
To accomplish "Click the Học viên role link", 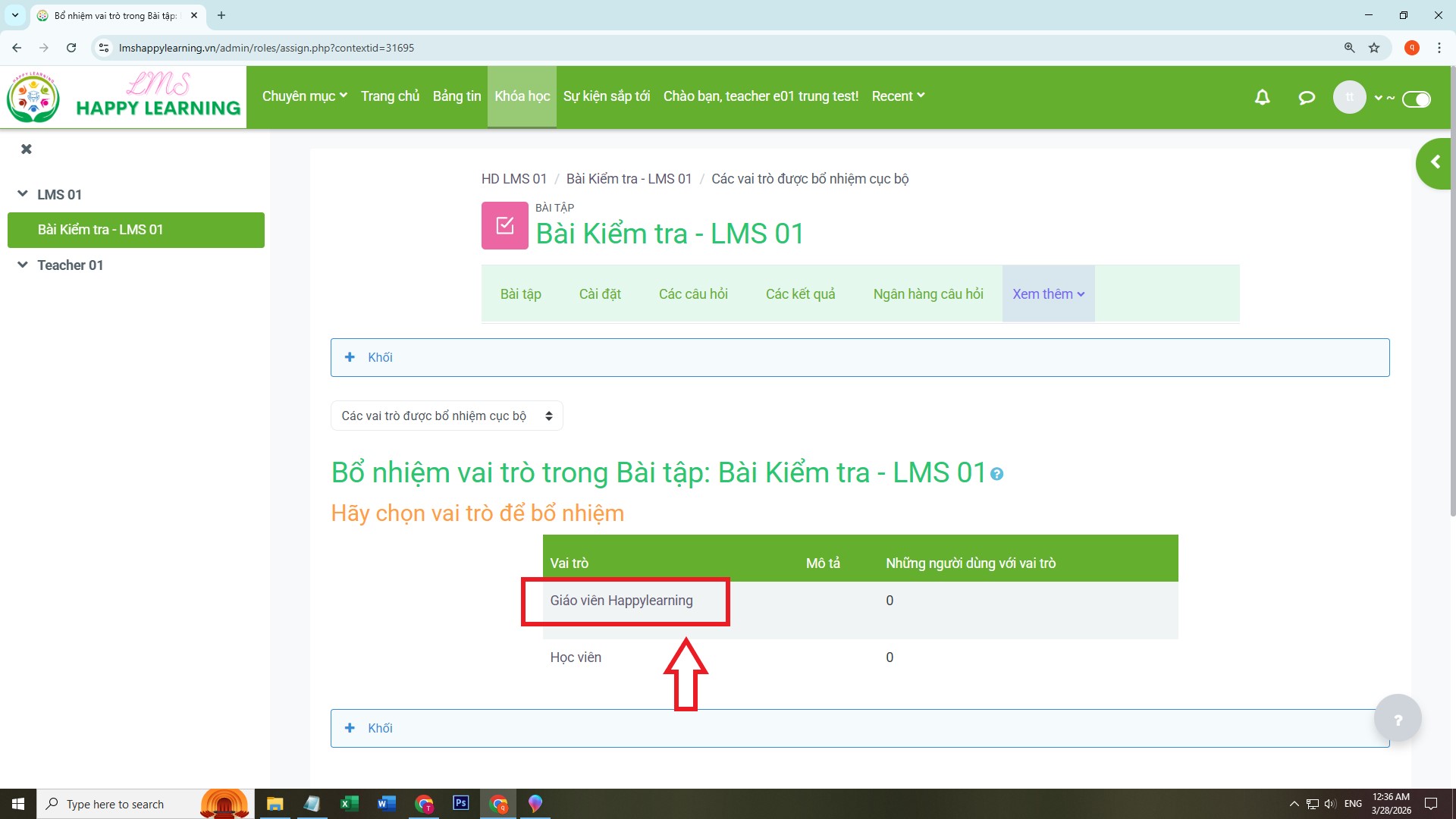I will click(576, 657).
